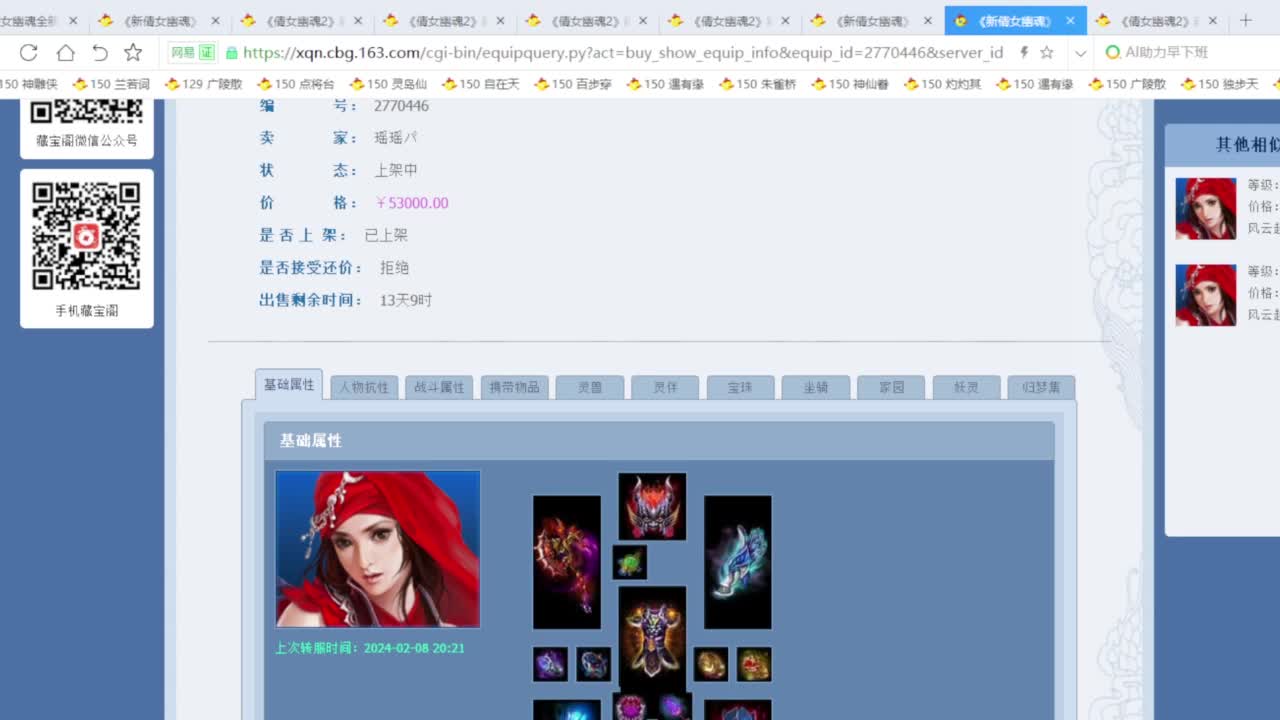Open the 150 自在天 bookmark
The image size is (1280, 720).
(481, 84)
